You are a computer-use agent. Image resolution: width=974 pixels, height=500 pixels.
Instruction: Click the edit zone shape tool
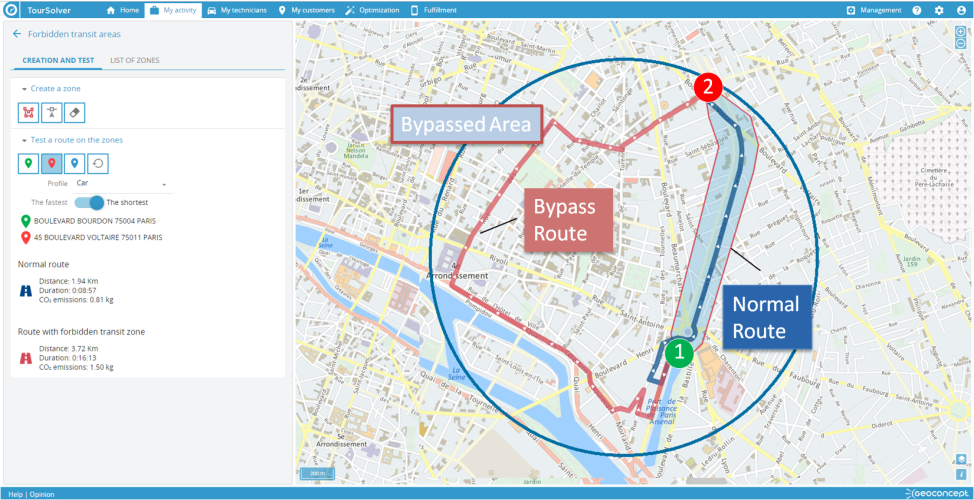[x=51, y=113]
